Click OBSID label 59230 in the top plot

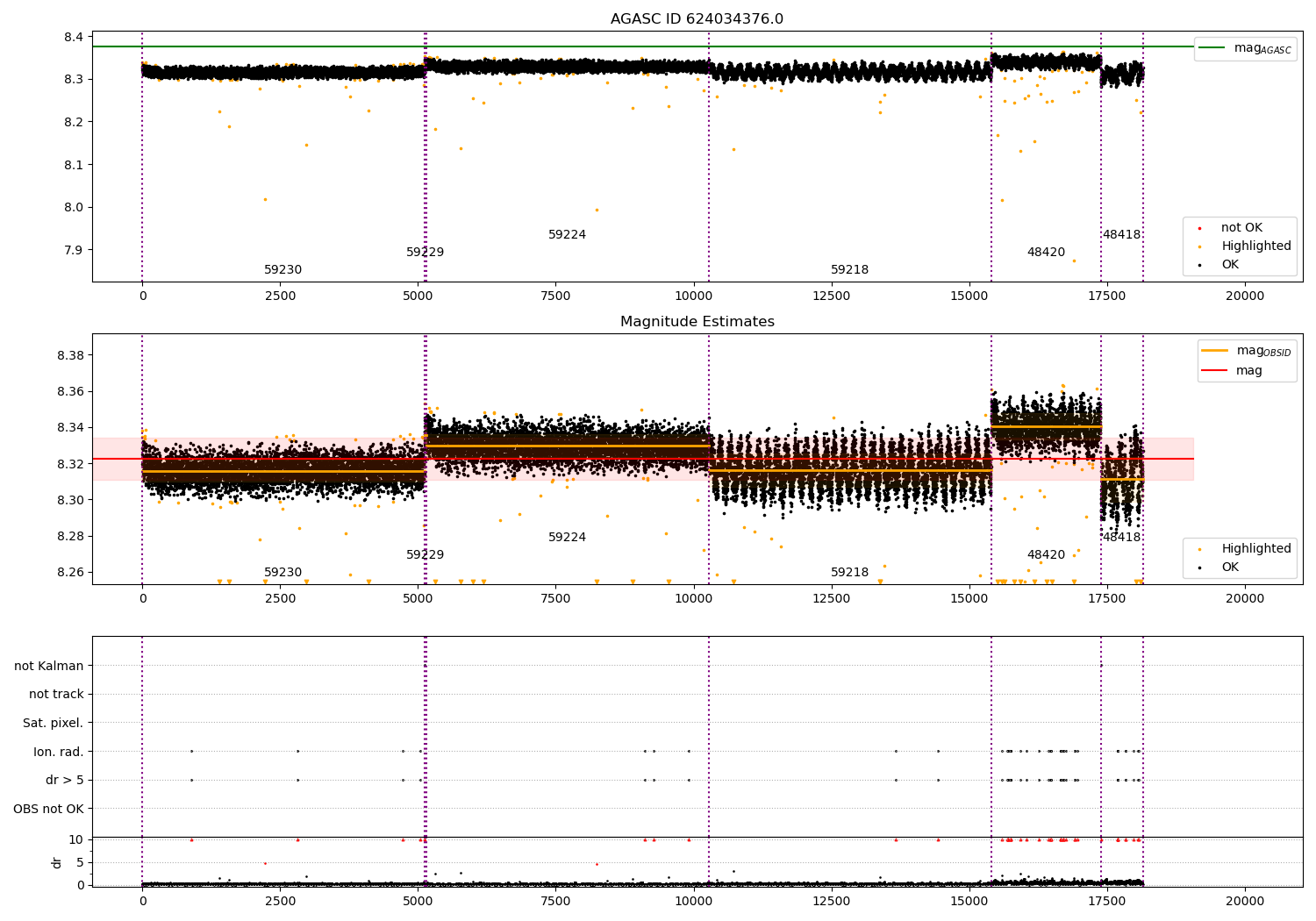click(283, 270)
